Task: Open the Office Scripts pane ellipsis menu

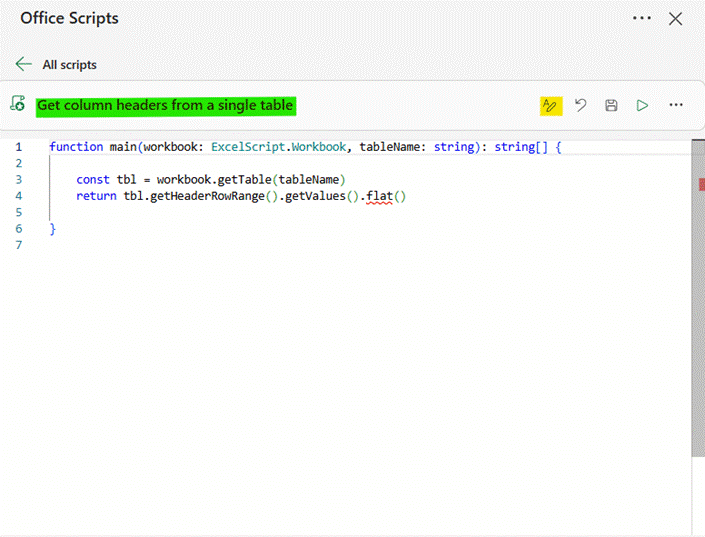Action: point(642,18)
